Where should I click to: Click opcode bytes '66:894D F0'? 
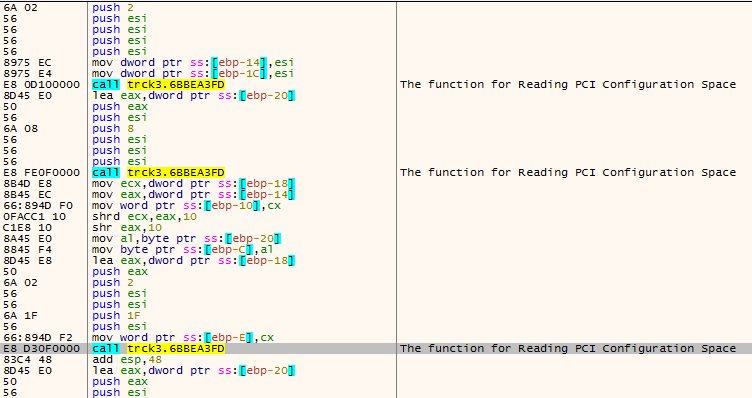pos(37,206)
